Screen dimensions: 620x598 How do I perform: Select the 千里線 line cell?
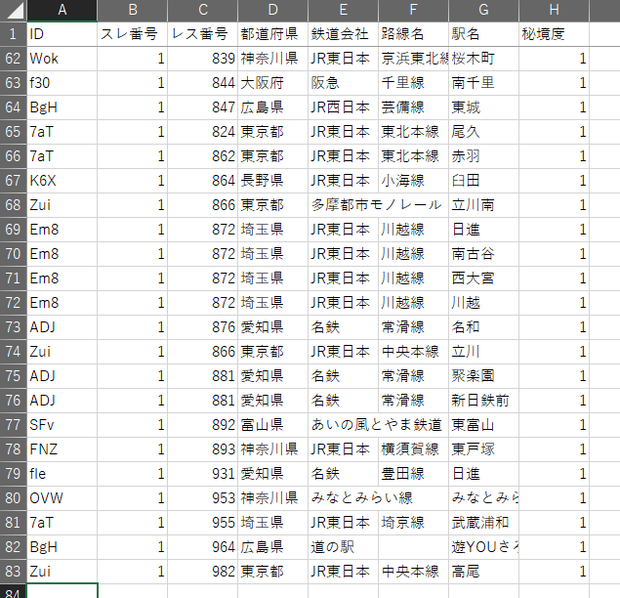coord(414,83)
